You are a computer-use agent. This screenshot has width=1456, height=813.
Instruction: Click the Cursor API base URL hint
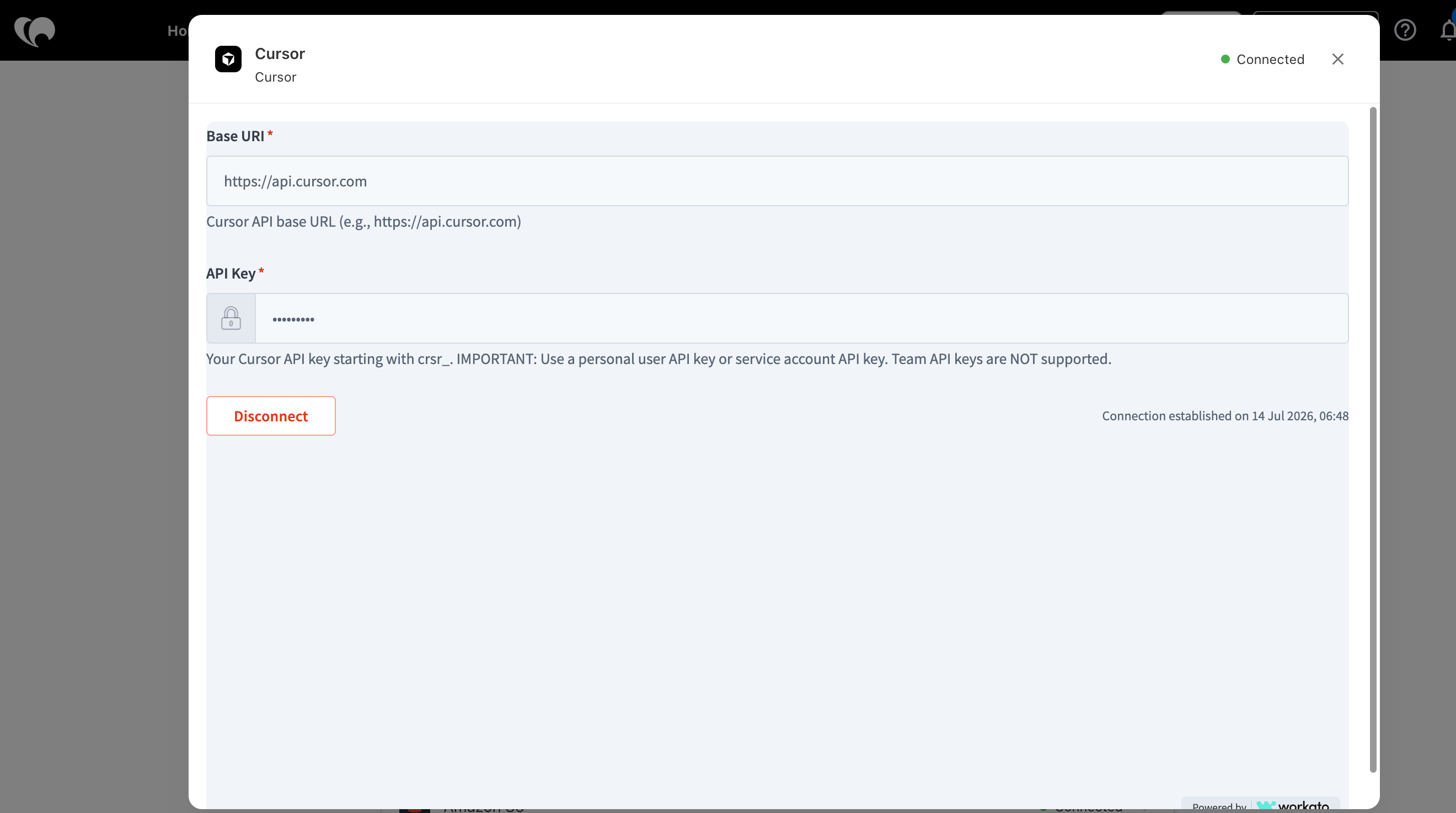pos(363,222)
